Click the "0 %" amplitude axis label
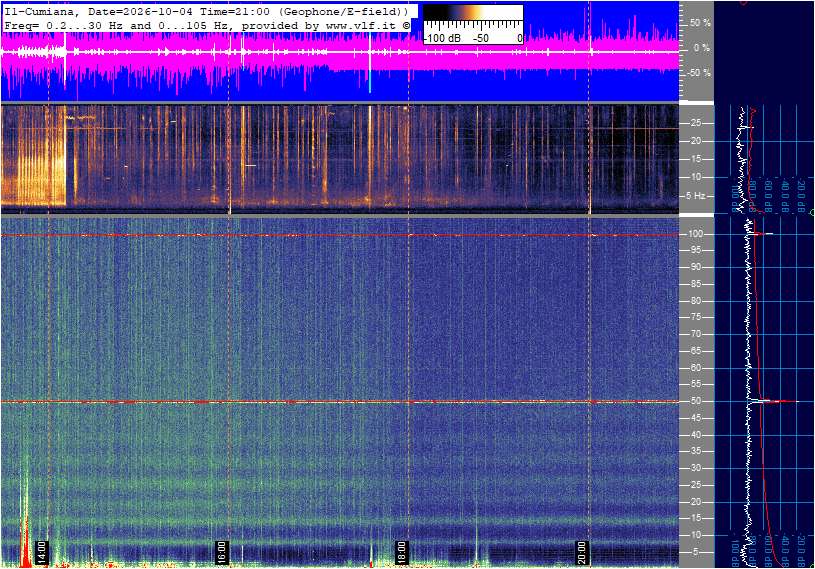Image resolution: width=815 pixels, height=569 pixels. [702, 48]
